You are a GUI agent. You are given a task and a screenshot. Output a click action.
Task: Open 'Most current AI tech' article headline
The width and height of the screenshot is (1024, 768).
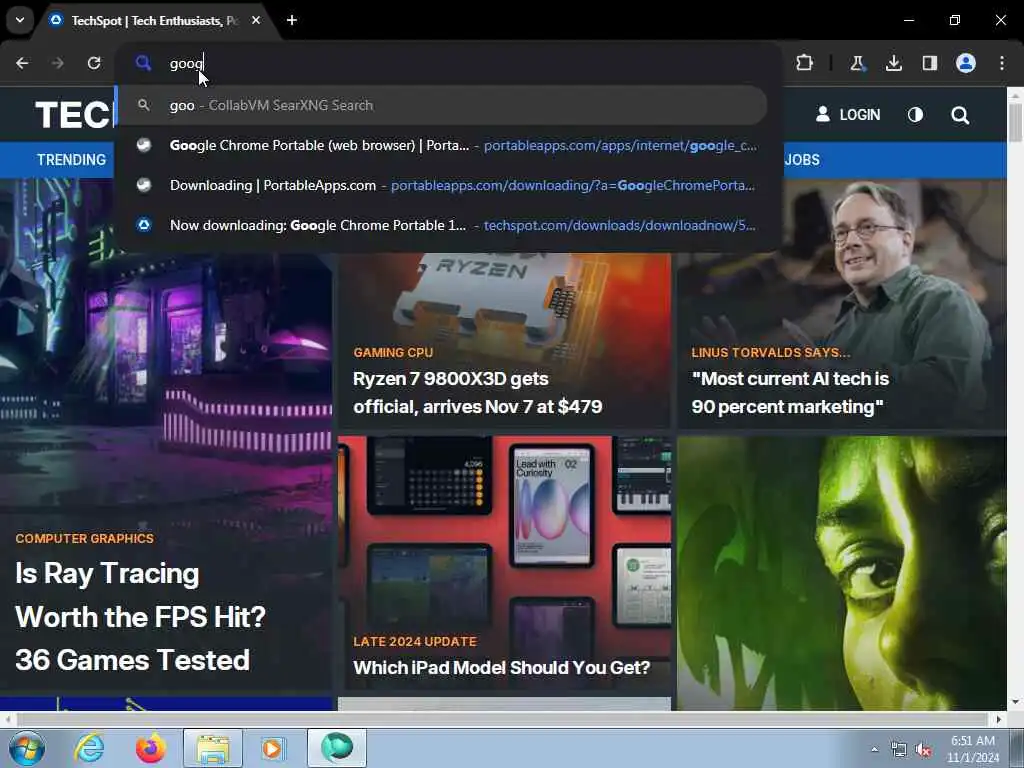(x=790, y=392)
